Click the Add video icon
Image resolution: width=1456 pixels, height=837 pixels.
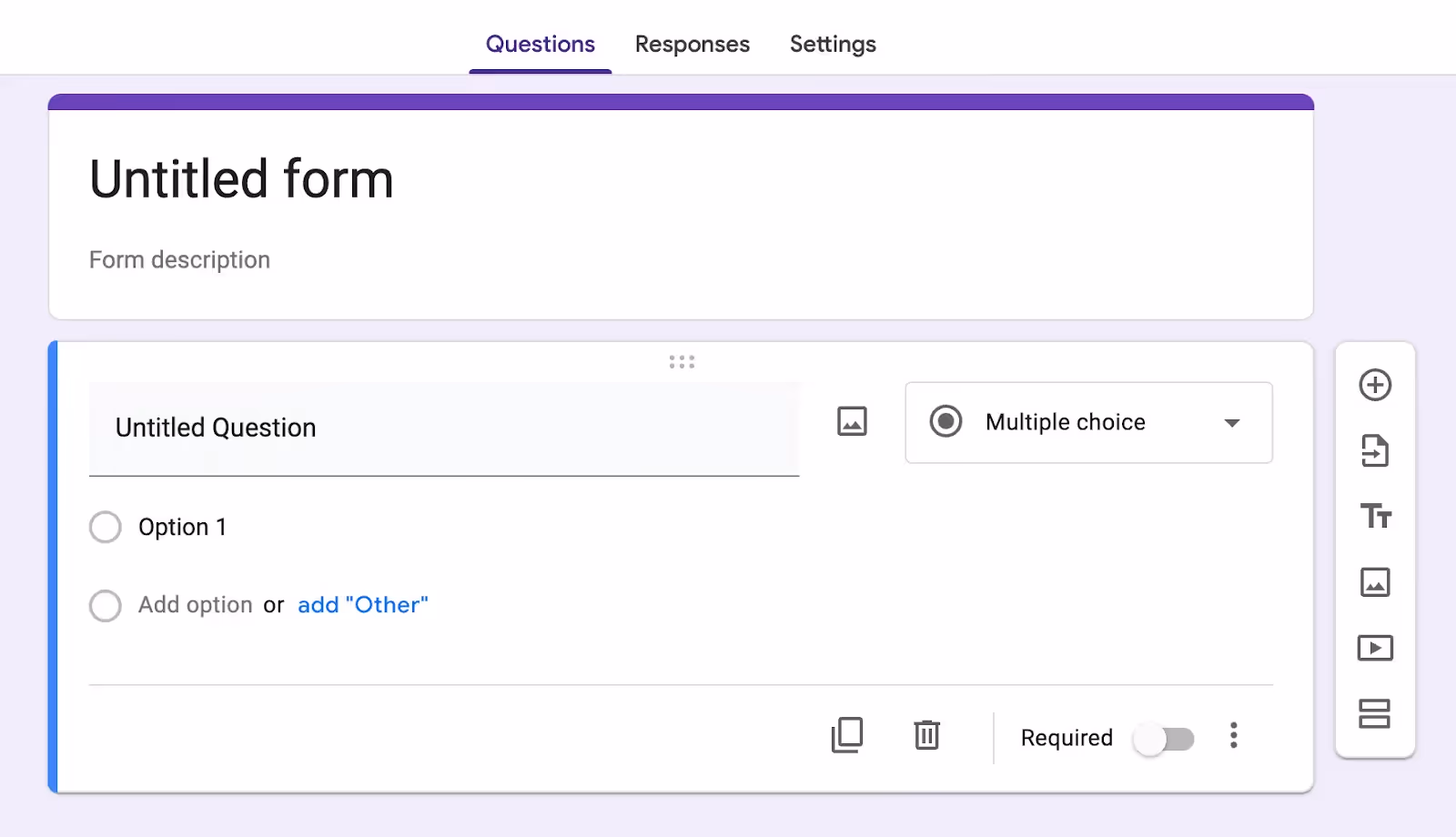(1375, 648)
